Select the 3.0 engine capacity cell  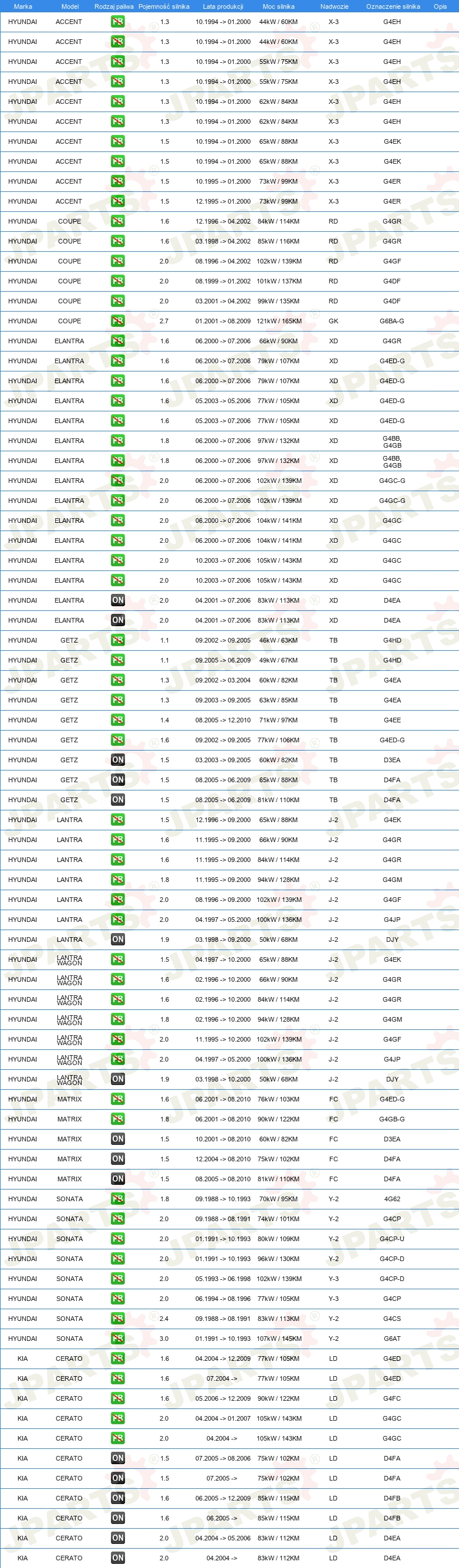[x=164, y=1339]
